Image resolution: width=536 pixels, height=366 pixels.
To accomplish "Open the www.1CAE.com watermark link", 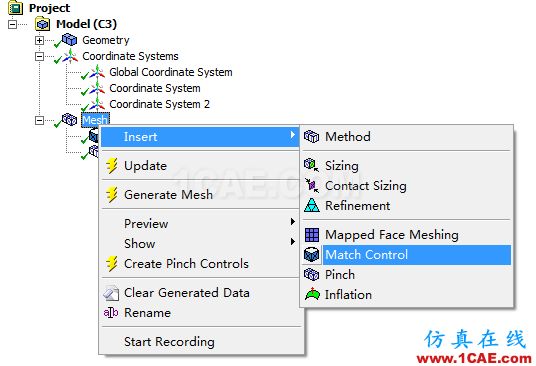I will pyautogui.click(x=474, y=358).
